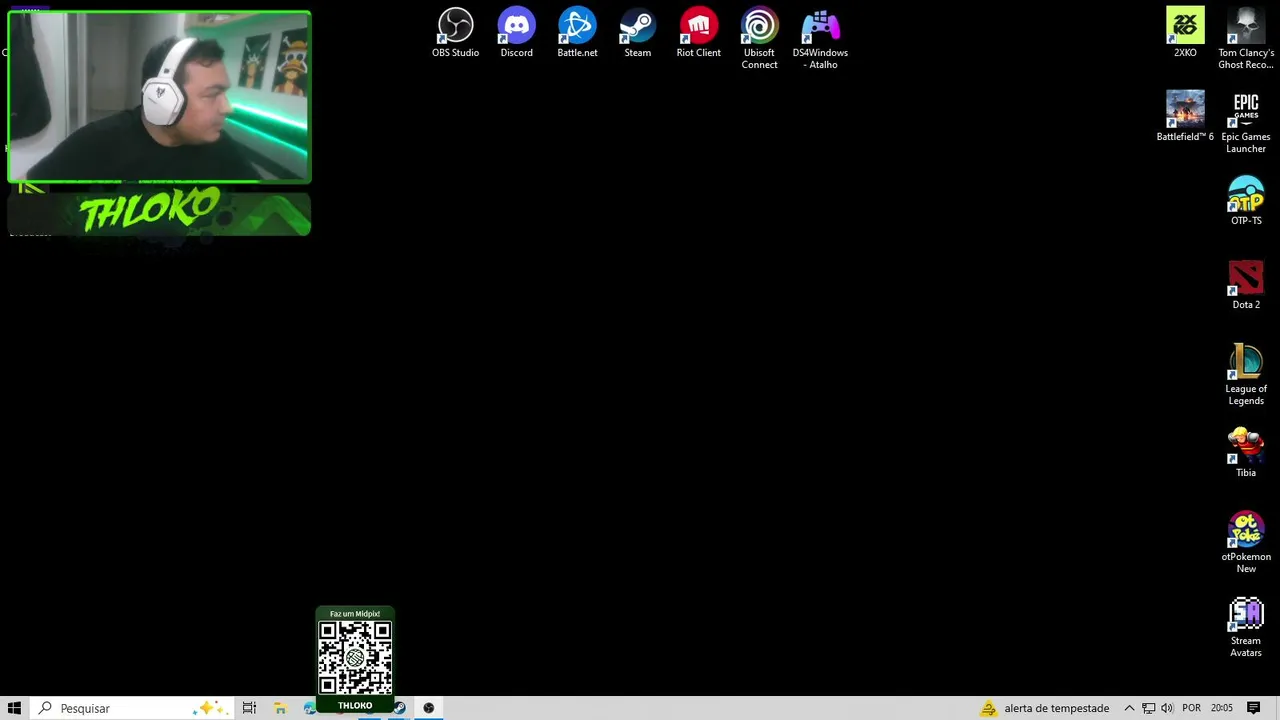Show hidden system tray icons
Image resolution: width=1280 pixels, height=720 pixels.
coord(1129,708)
